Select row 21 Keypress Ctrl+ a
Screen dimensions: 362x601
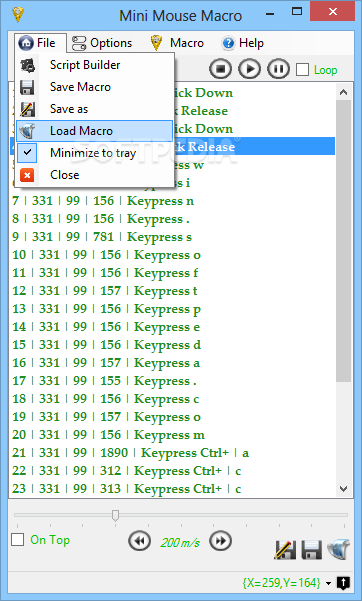pos(172,453)
